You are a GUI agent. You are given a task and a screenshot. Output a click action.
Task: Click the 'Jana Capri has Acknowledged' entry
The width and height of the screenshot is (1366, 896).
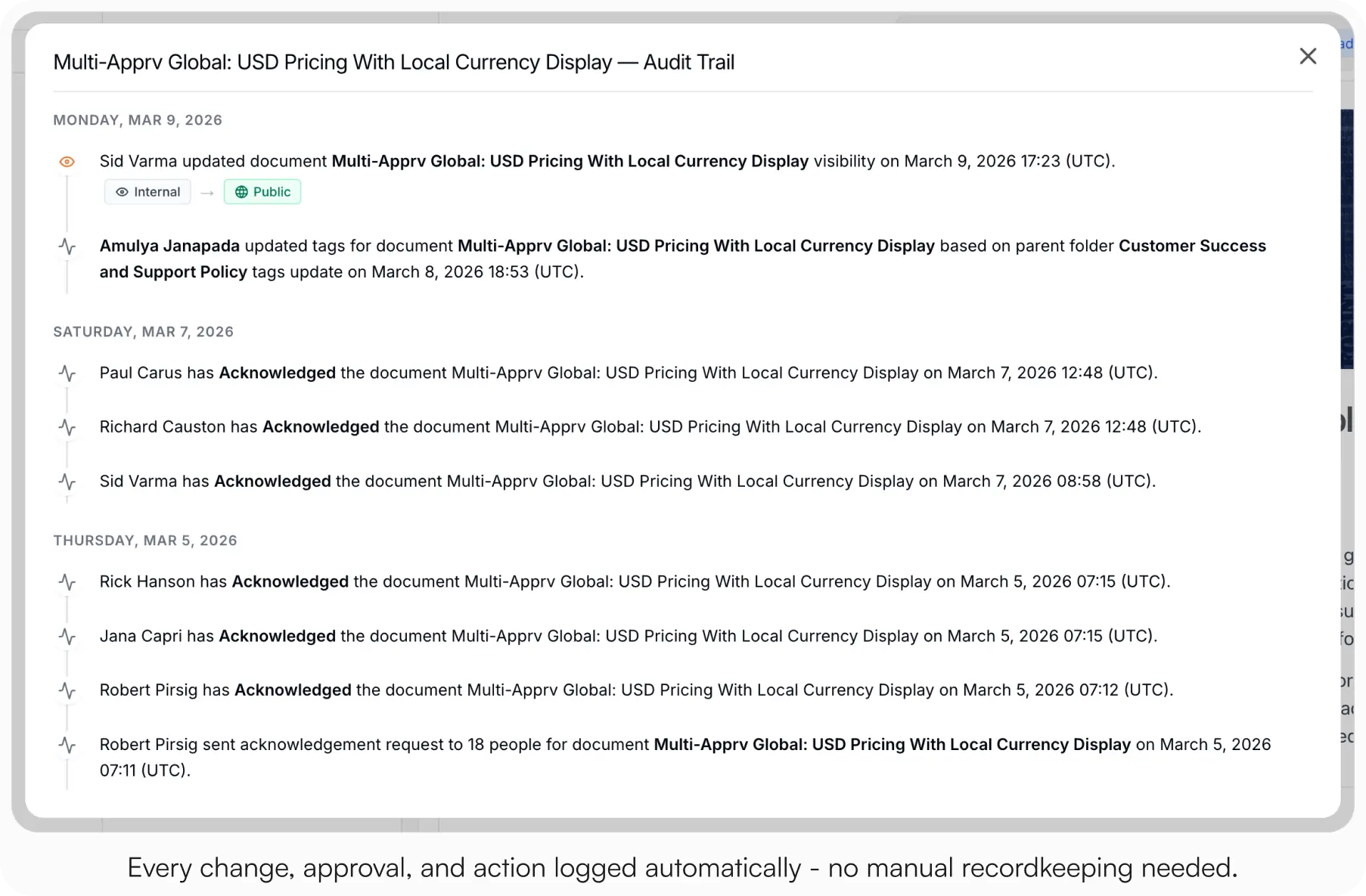pos(629,636)
